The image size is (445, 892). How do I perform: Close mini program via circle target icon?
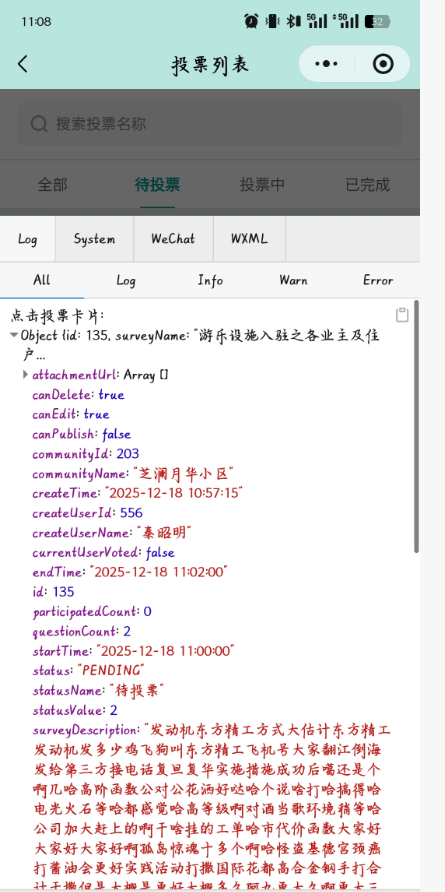383,64
